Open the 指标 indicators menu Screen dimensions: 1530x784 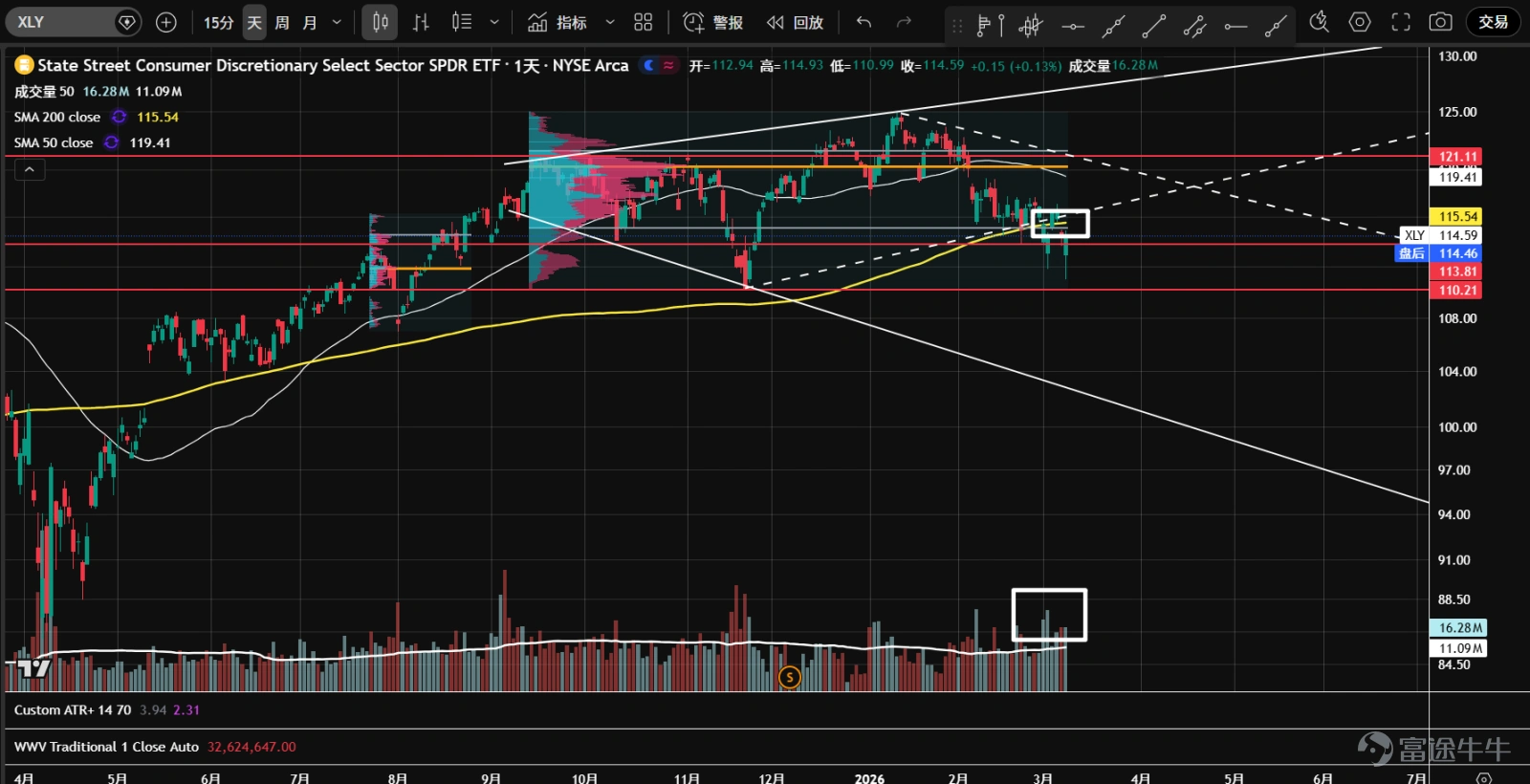(558, 22)
